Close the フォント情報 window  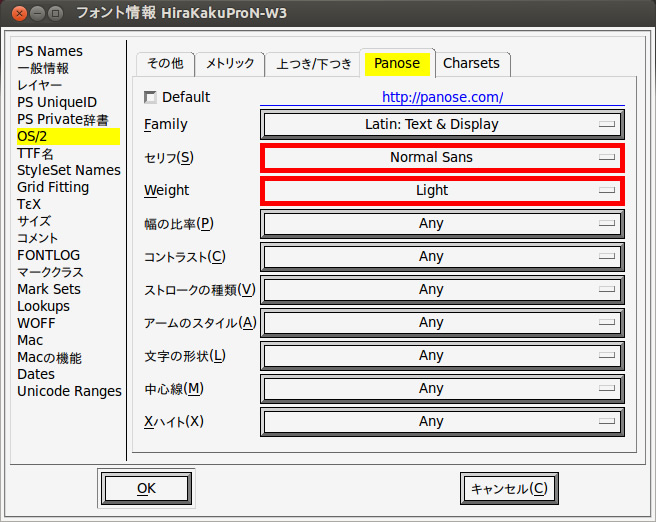[x=19, y=13]
